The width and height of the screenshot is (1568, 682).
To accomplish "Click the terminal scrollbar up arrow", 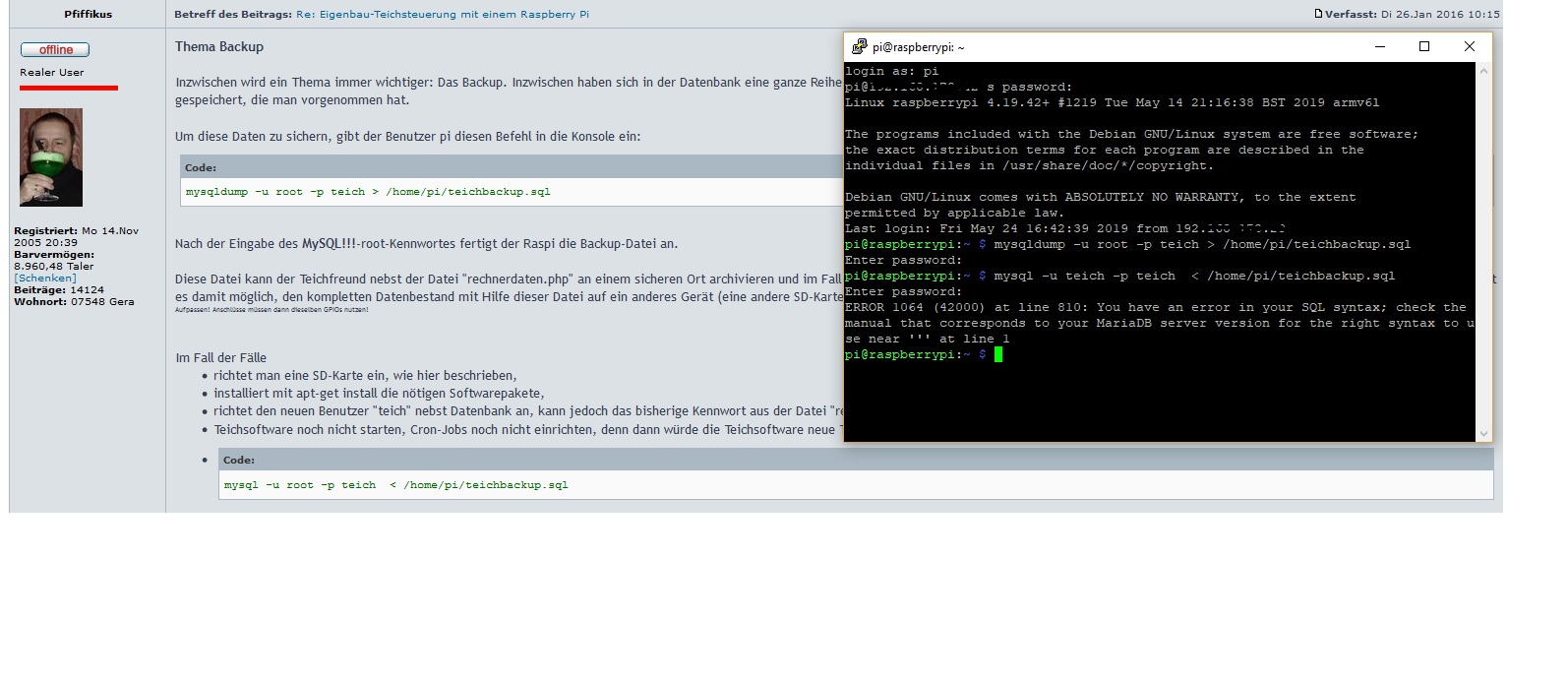I will pos(1483,71).
